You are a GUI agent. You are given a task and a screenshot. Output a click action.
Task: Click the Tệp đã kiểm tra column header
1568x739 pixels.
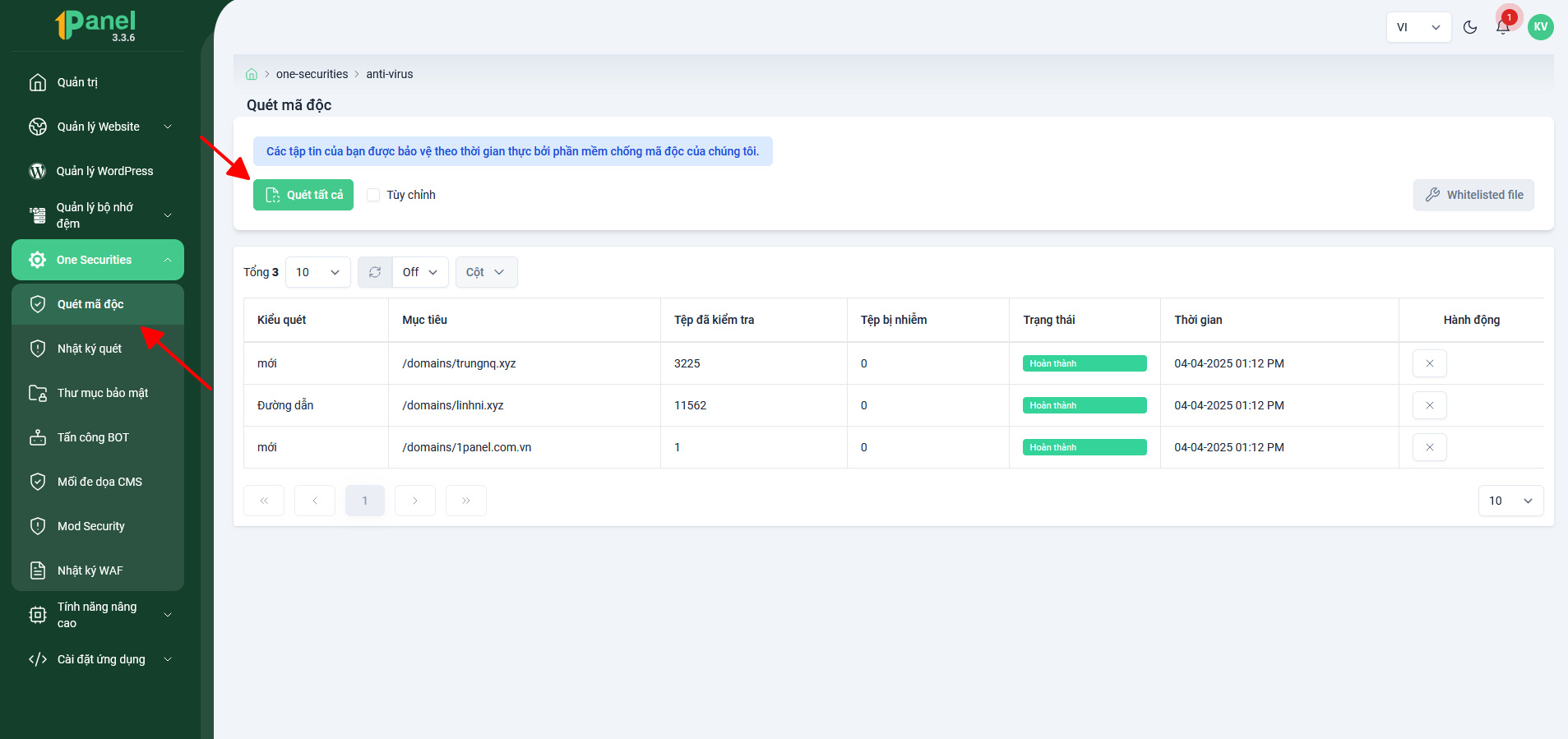[x=754, y=320]
